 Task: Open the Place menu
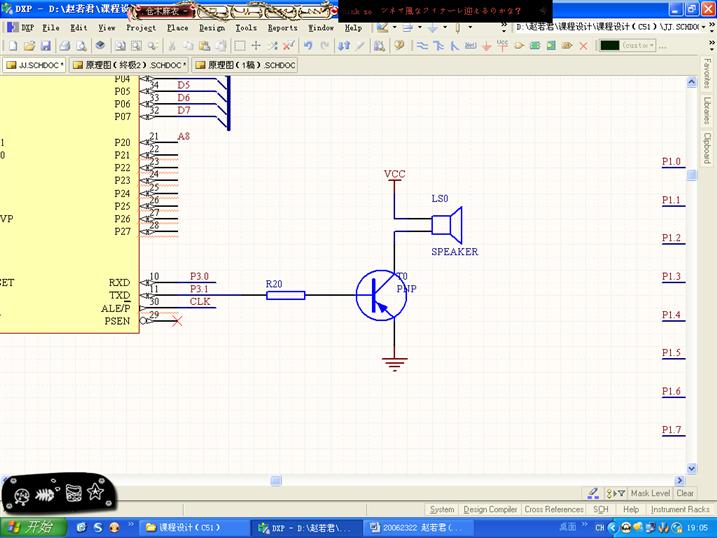[177, 28]
